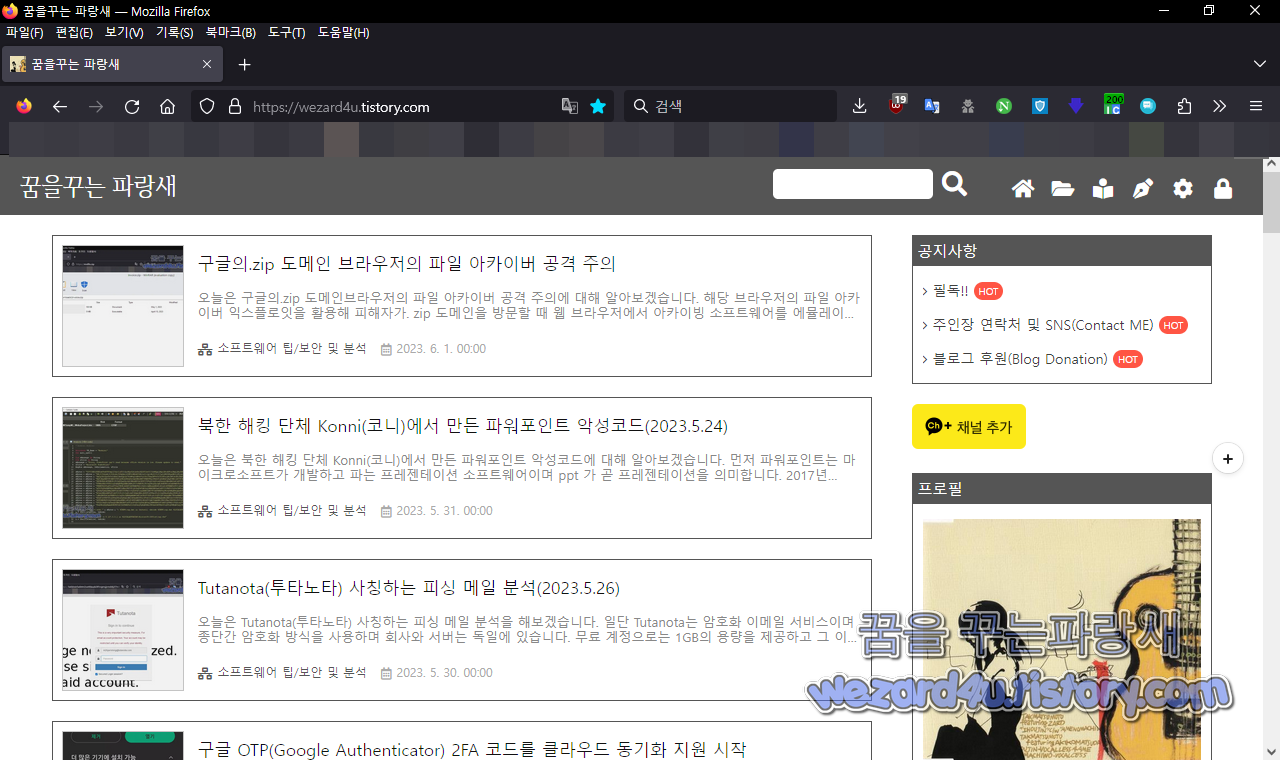Click the lock login icon in blog header

[1222, 188]
